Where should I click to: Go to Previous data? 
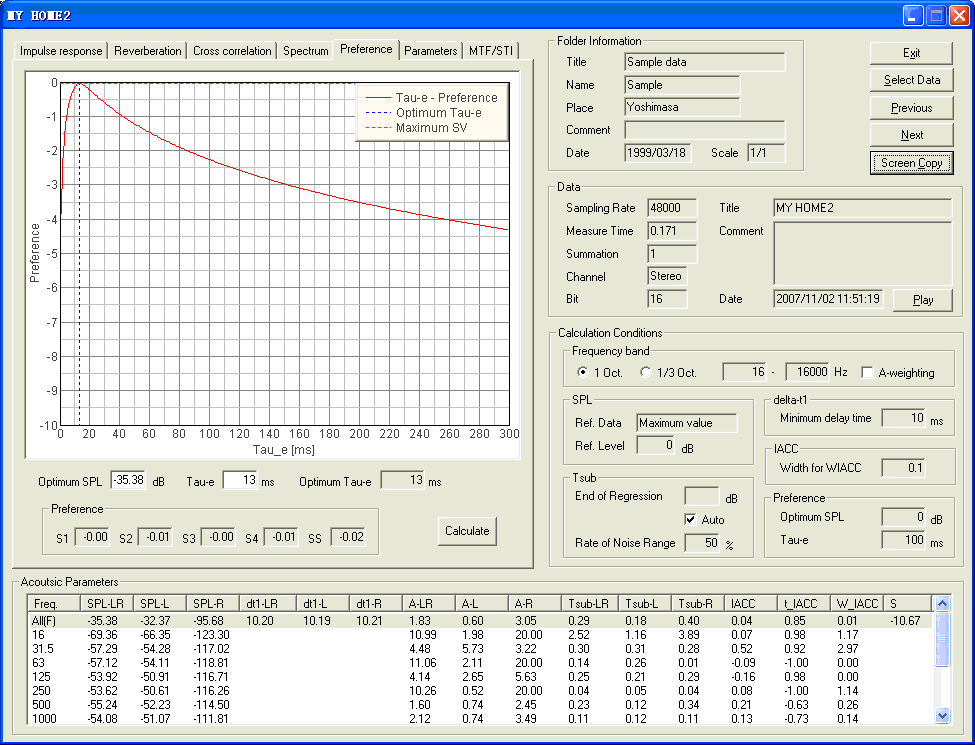pos(912,108)
